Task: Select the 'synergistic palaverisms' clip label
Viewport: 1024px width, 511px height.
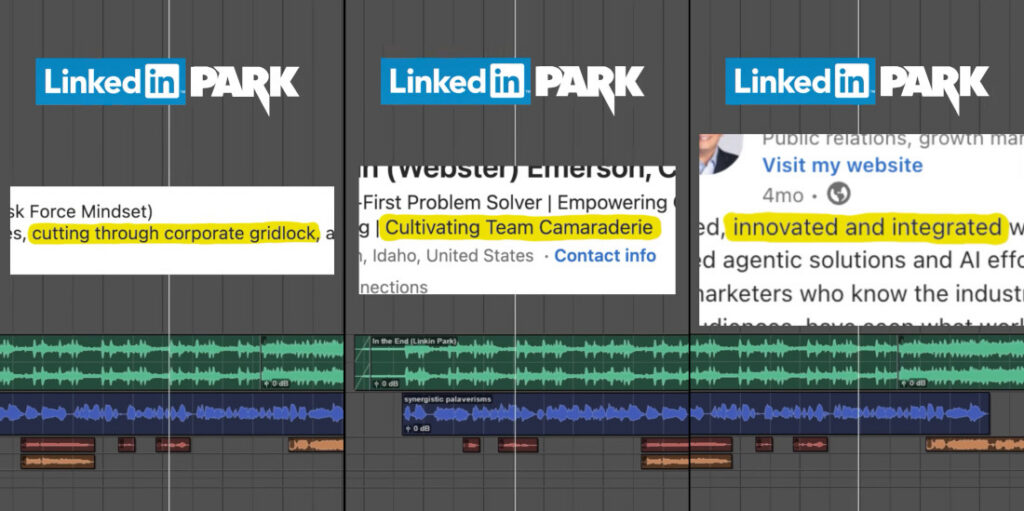Action: [x=447, y=399]
